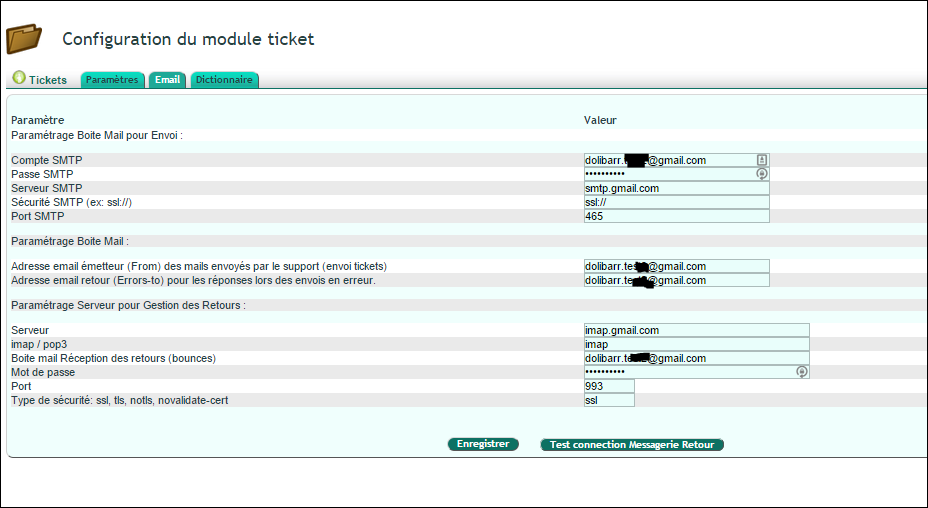Click the bounces reception mailbox field
Viewport: 928px width, 508px height.
(x=697, y=358)
